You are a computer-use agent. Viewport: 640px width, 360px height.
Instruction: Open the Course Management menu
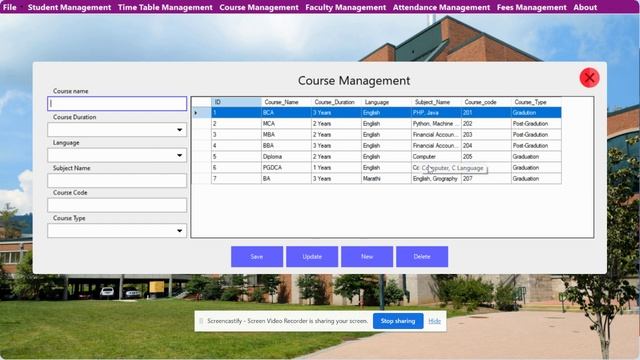pyautogui.click(x=259, y=7)
